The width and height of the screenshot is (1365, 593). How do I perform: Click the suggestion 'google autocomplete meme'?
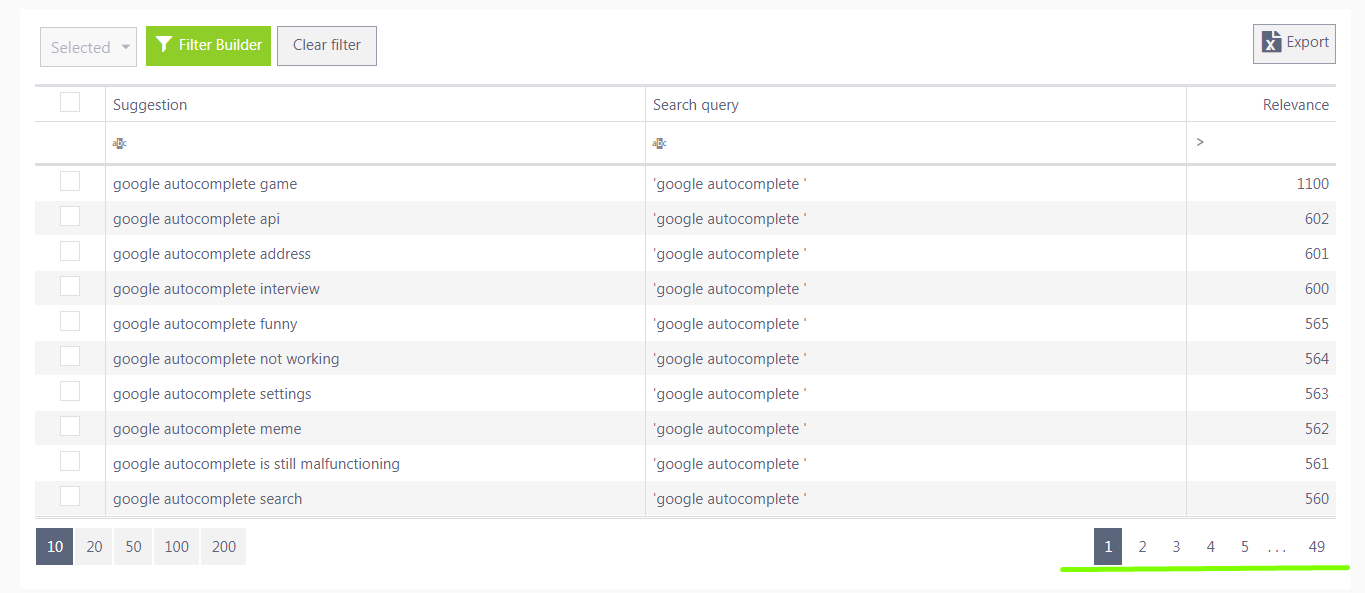(207, 429)
